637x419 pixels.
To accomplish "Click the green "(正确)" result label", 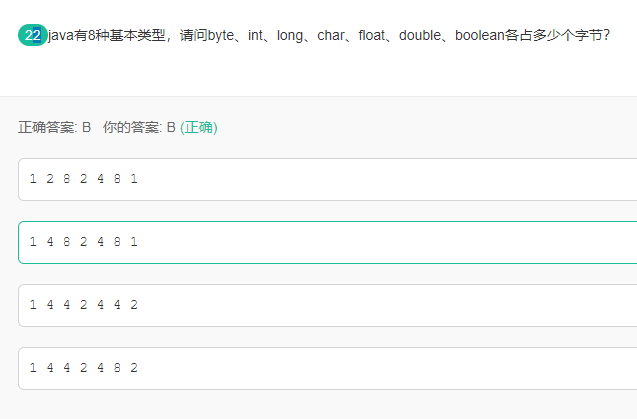I will pyautogui.click(x=199, y=128).
